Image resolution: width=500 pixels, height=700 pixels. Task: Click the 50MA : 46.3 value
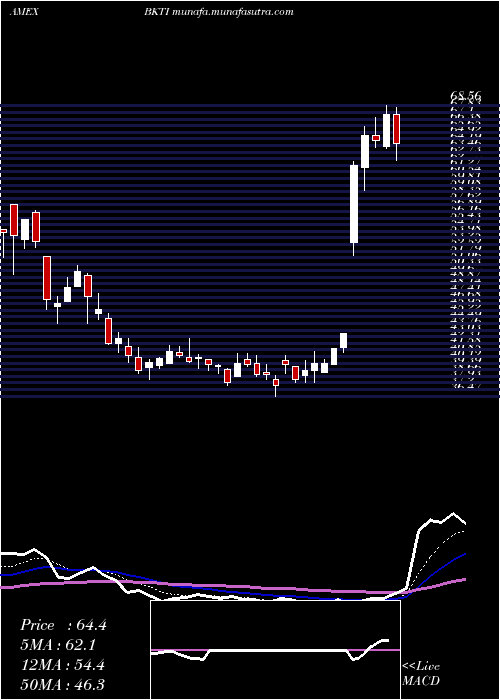pos(63,685)
